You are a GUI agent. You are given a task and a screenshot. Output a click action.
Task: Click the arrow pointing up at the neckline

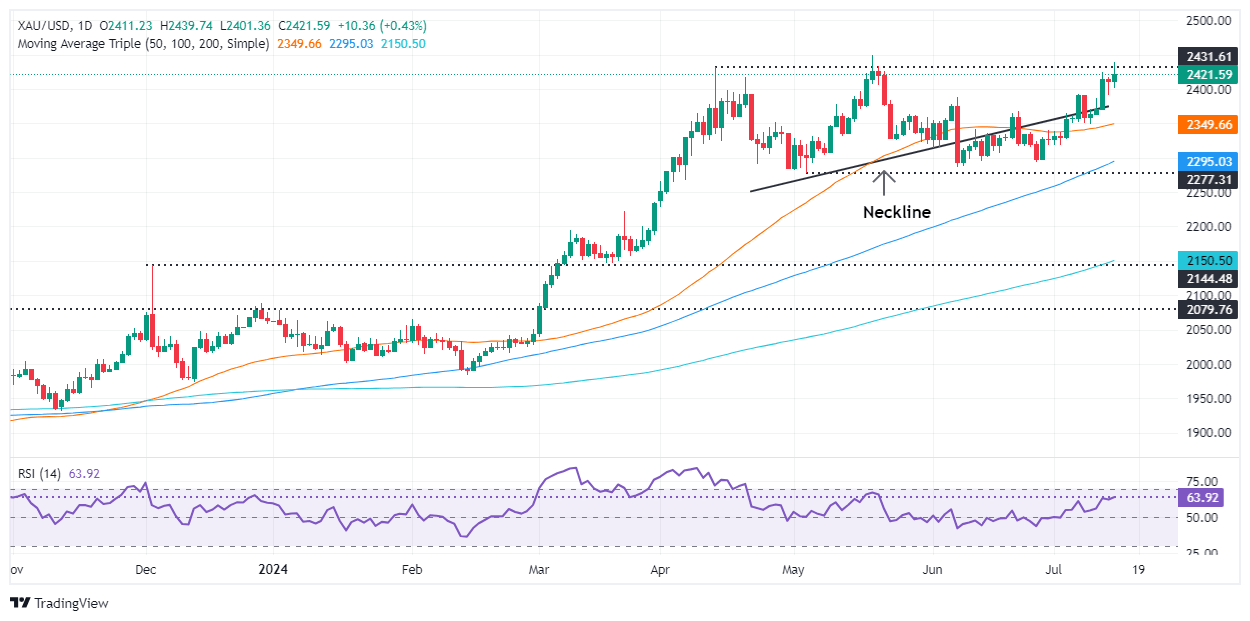(x=884, y=183)
